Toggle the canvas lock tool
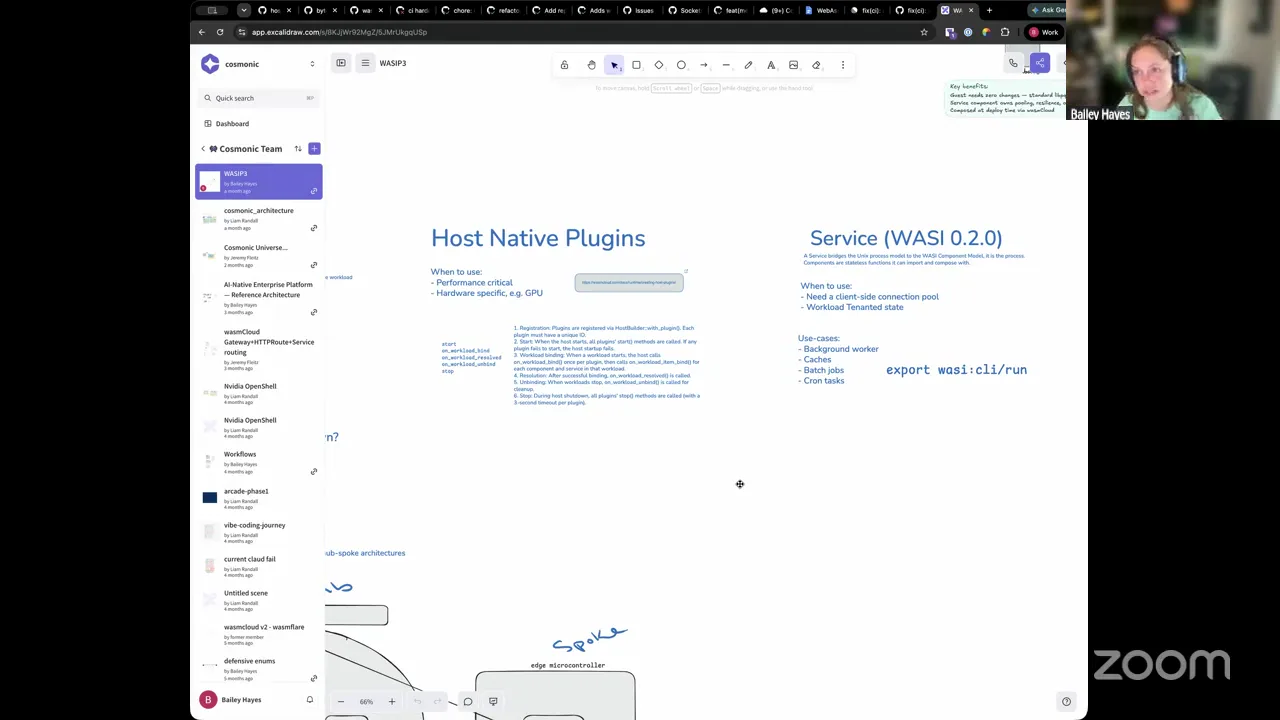The height and width of the screenshot is (720, 1280). pos(564,65)
